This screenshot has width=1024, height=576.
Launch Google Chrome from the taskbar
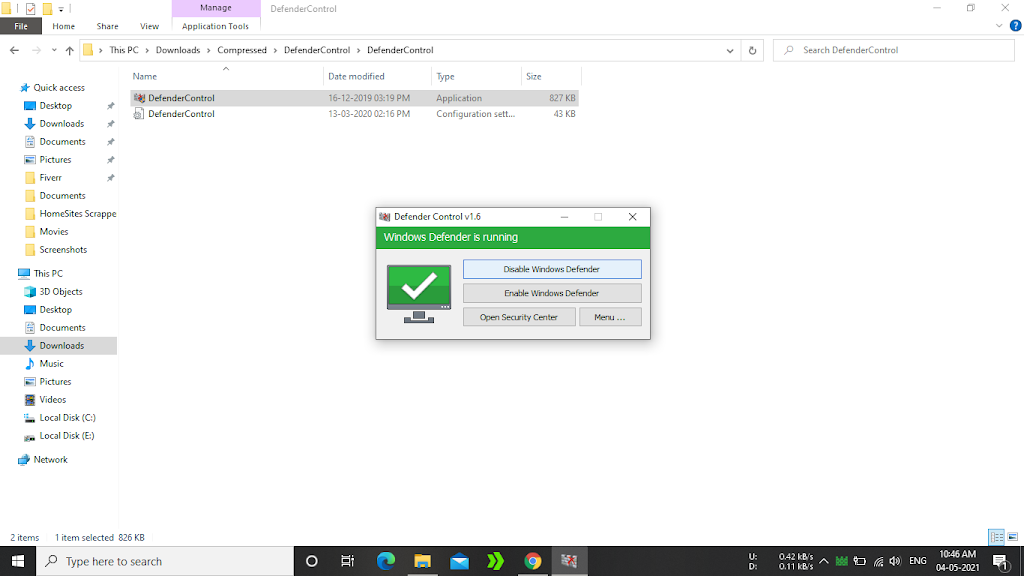click(533, 561)
